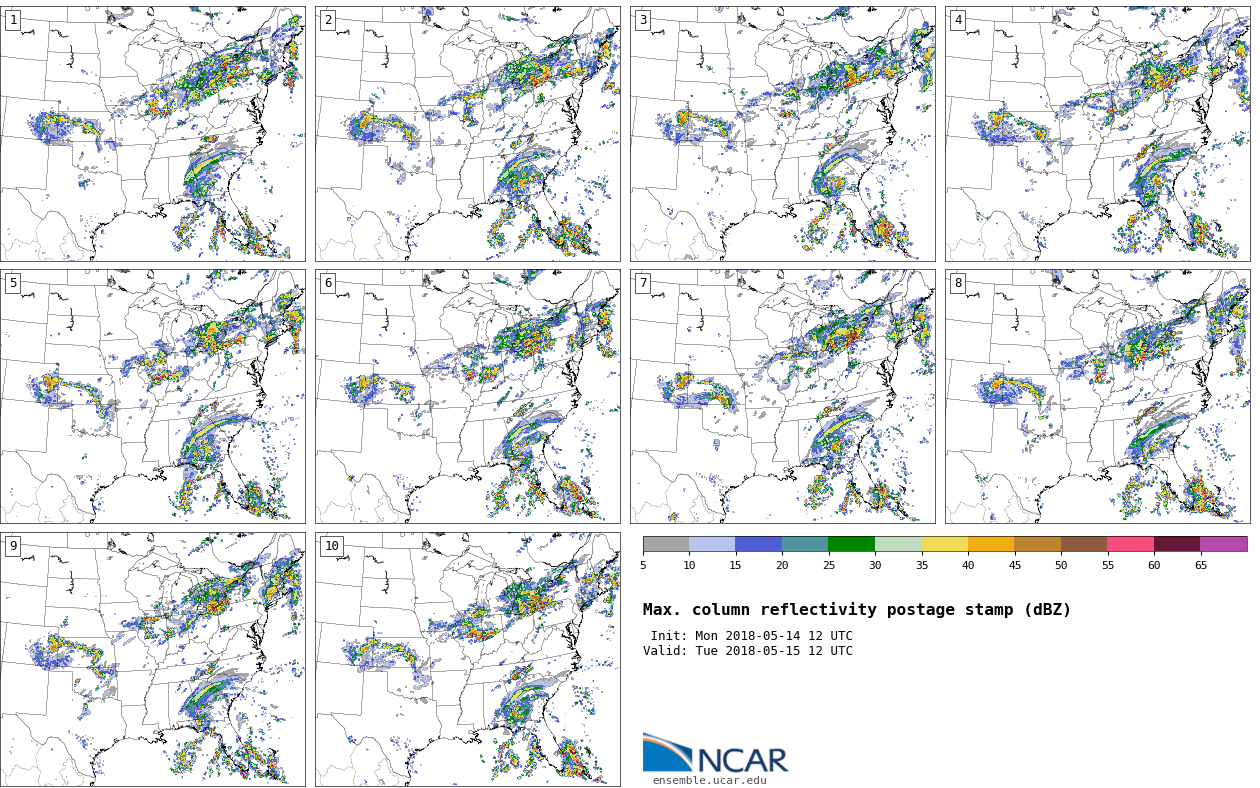1260x788 pixels.
Task: Click the light lavender 10-15 dBZ swatch
Action: pos(712,544)
